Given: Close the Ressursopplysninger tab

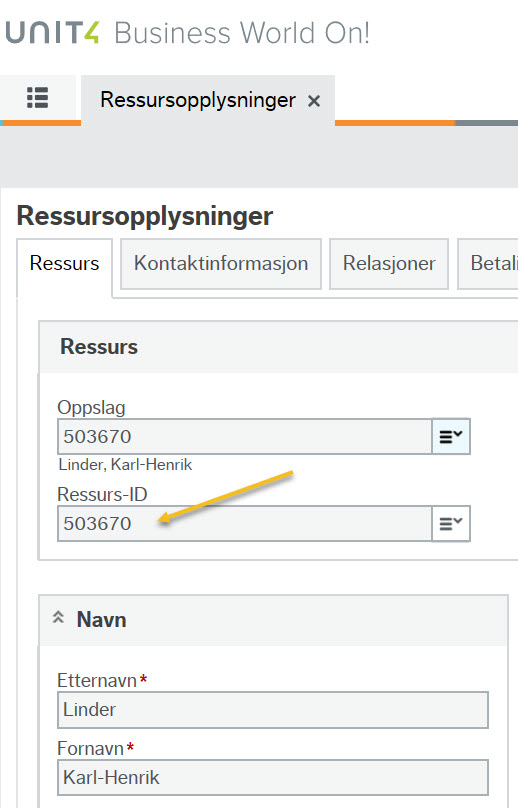Looking at the screenshot, I should click(314, 101).
